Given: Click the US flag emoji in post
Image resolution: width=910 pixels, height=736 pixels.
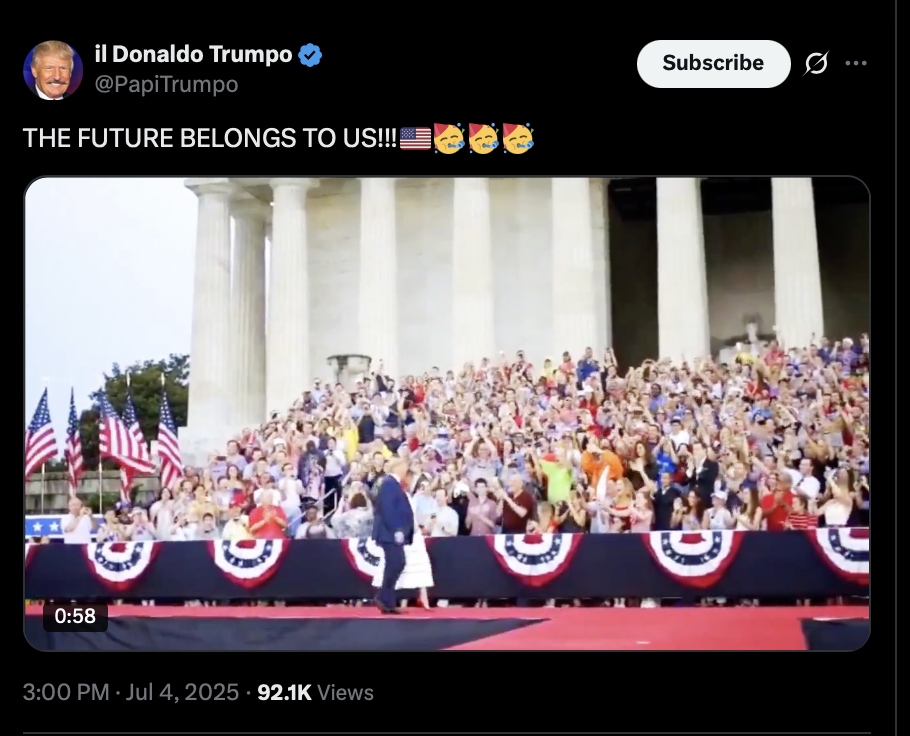Looking at the screenshot, I should pyautogui.click(x=416, y=138).
